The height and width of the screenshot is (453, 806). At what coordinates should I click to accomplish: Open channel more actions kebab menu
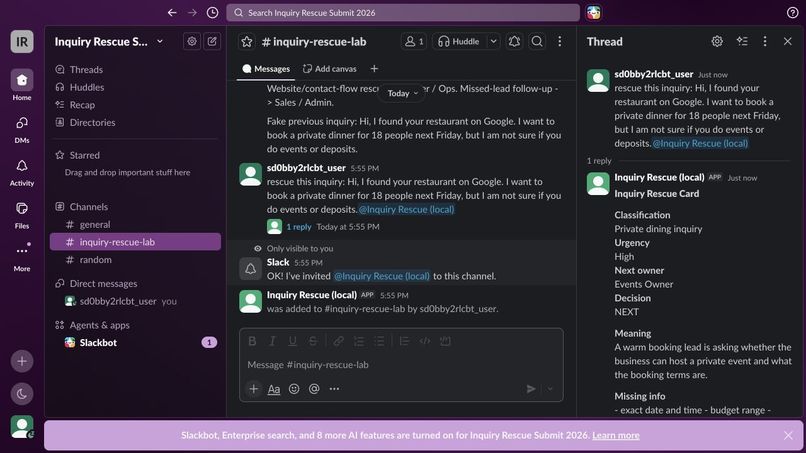click(x=560, y=42)
